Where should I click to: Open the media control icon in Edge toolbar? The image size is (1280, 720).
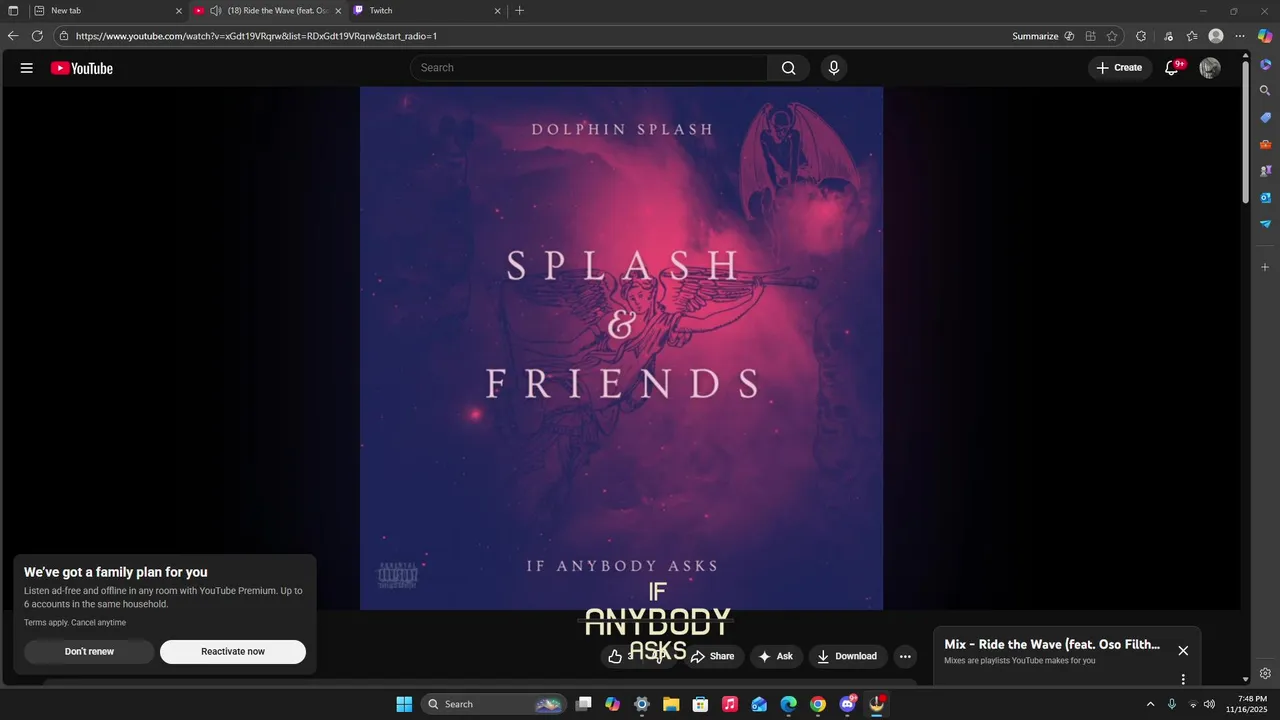tap(1168, 36)
